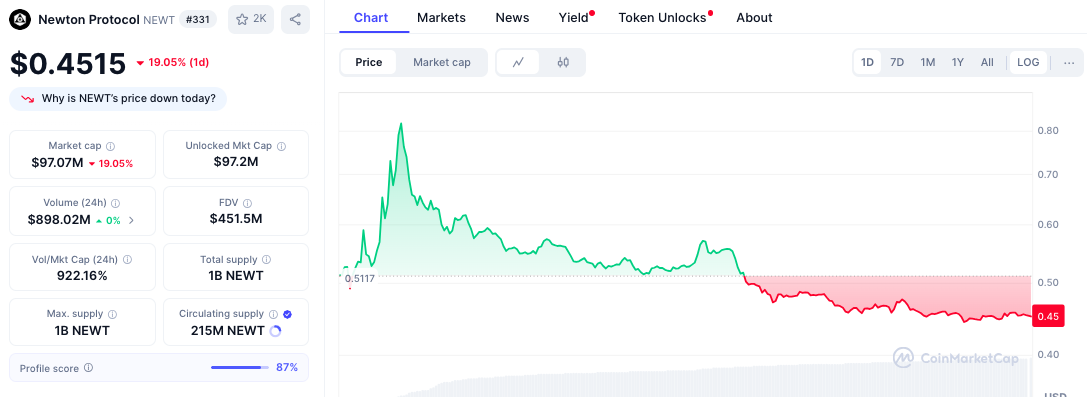Select the Price toggle
Viewport: 1087px width, 397px height.
[369, 62]
